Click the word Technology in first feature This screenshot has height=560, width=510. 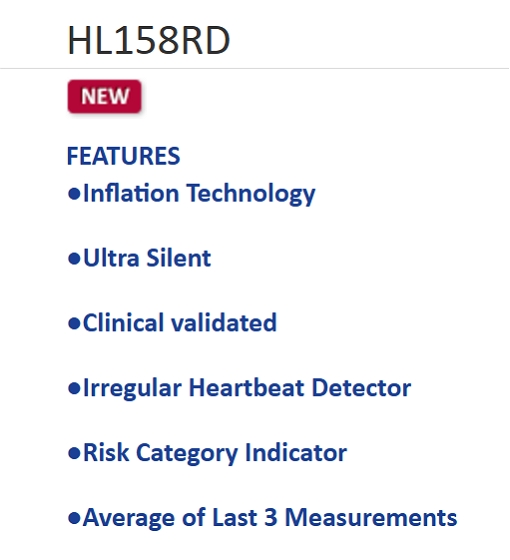(x=251, y=194)
